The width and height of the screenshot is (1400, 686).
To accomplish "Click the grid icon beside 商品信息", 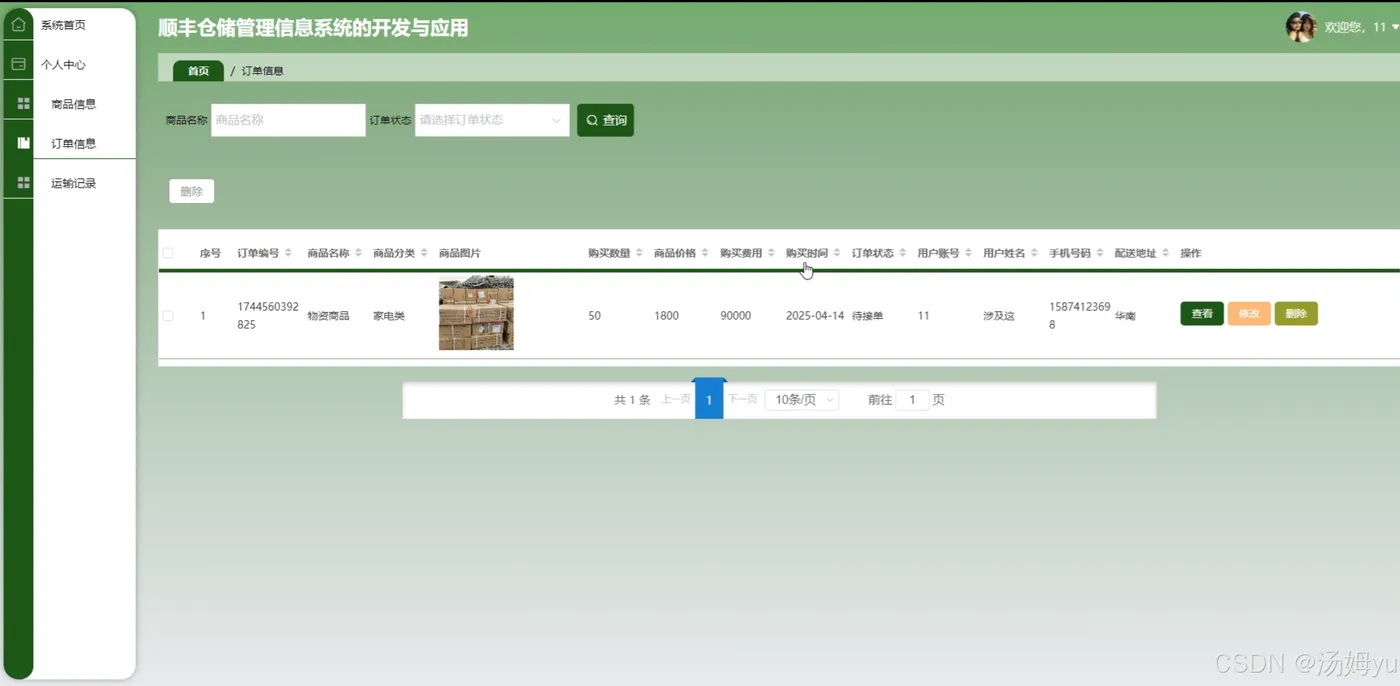I will point(23,103).
